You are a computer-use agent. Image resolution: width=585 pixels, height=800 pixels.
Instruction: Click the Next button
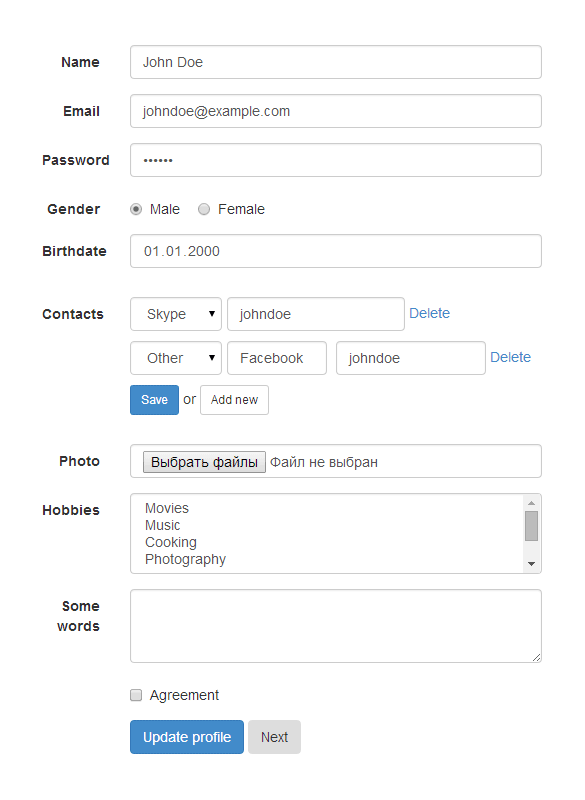tap(274, 737)
